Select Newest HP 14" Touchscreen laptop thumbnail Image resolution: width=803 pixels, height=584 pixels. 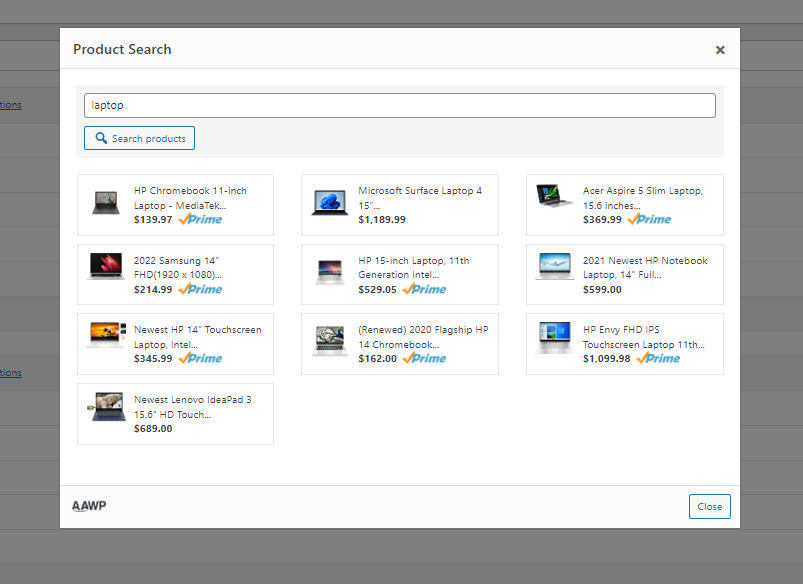coord(107,335)
